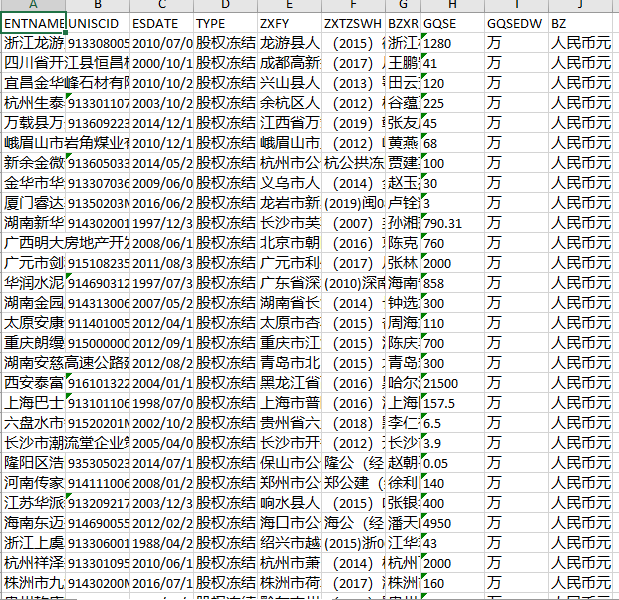The width and height of the screenshot is (619, 600).
Task: Select the 长沙市潮流堂企业 company name cell
Action: [x=34, y=443]
